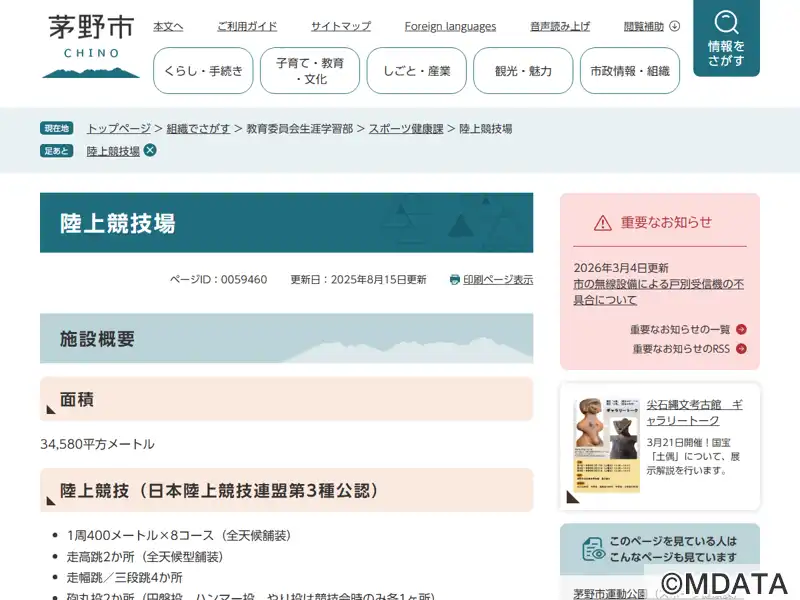This screenshot has height=600, width=800.
Task: Expand the 観光・魅力 menu
Action: [x=523, y=71]
